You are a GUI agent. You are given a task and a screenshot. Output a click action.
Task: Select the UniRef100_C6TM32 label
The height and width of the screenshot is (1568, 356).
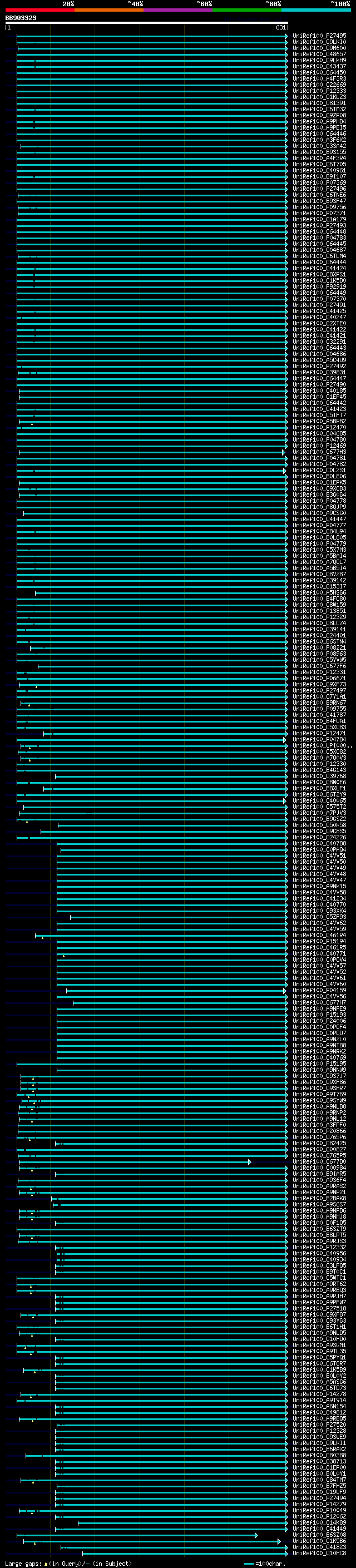pos(319,110)
